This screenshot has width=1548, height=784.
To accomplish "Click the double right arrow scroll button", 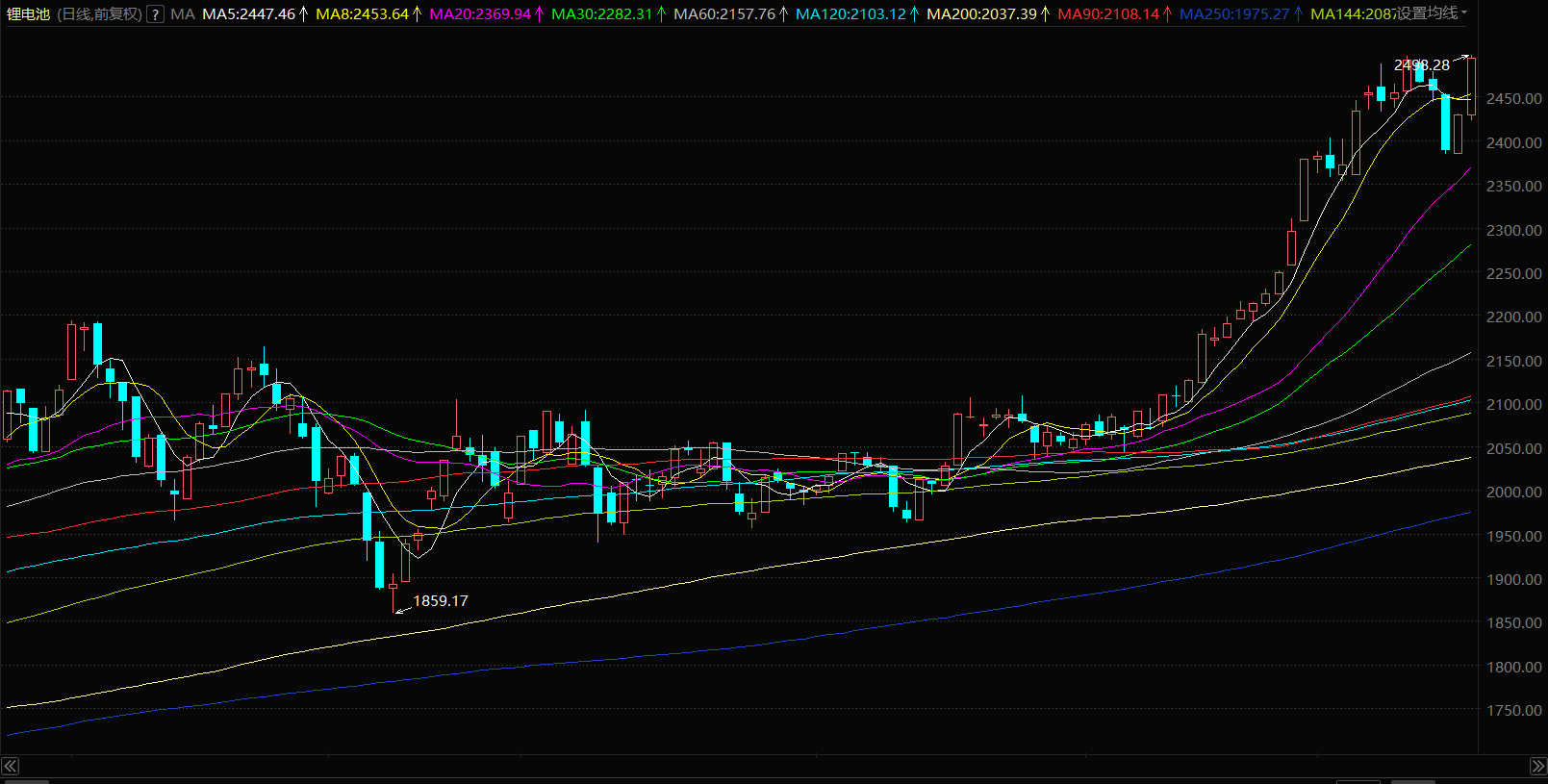I will (1537, 766).
